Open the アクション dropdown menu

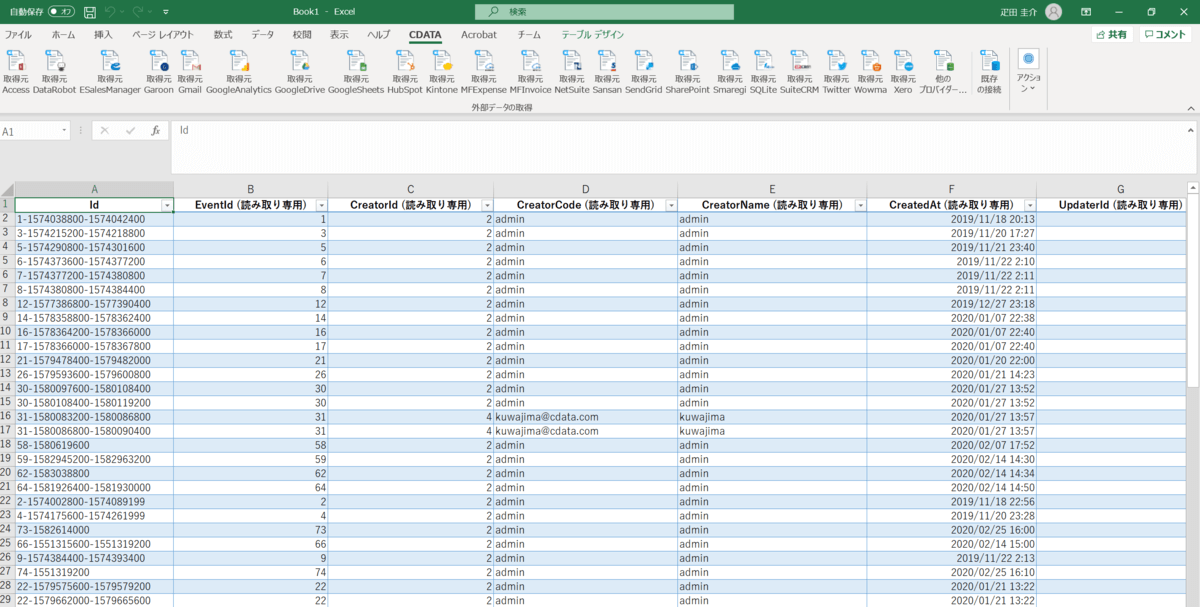1028,70
